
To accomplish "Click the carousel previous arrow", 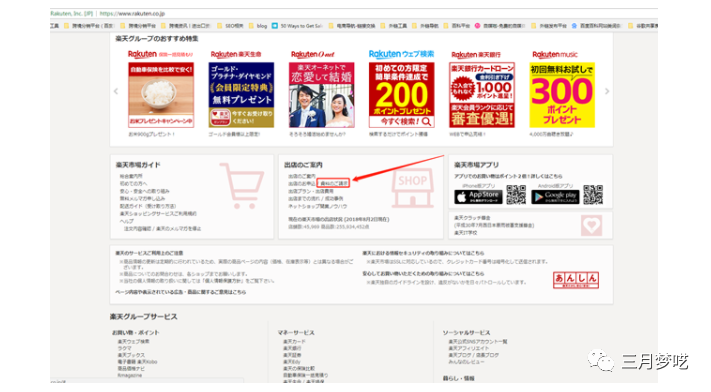I will tap(116, 91).
